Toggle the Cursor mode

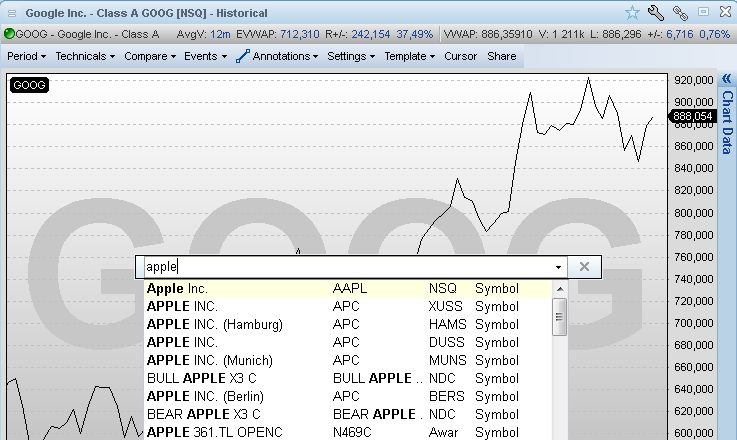click(x=461, y=57)
